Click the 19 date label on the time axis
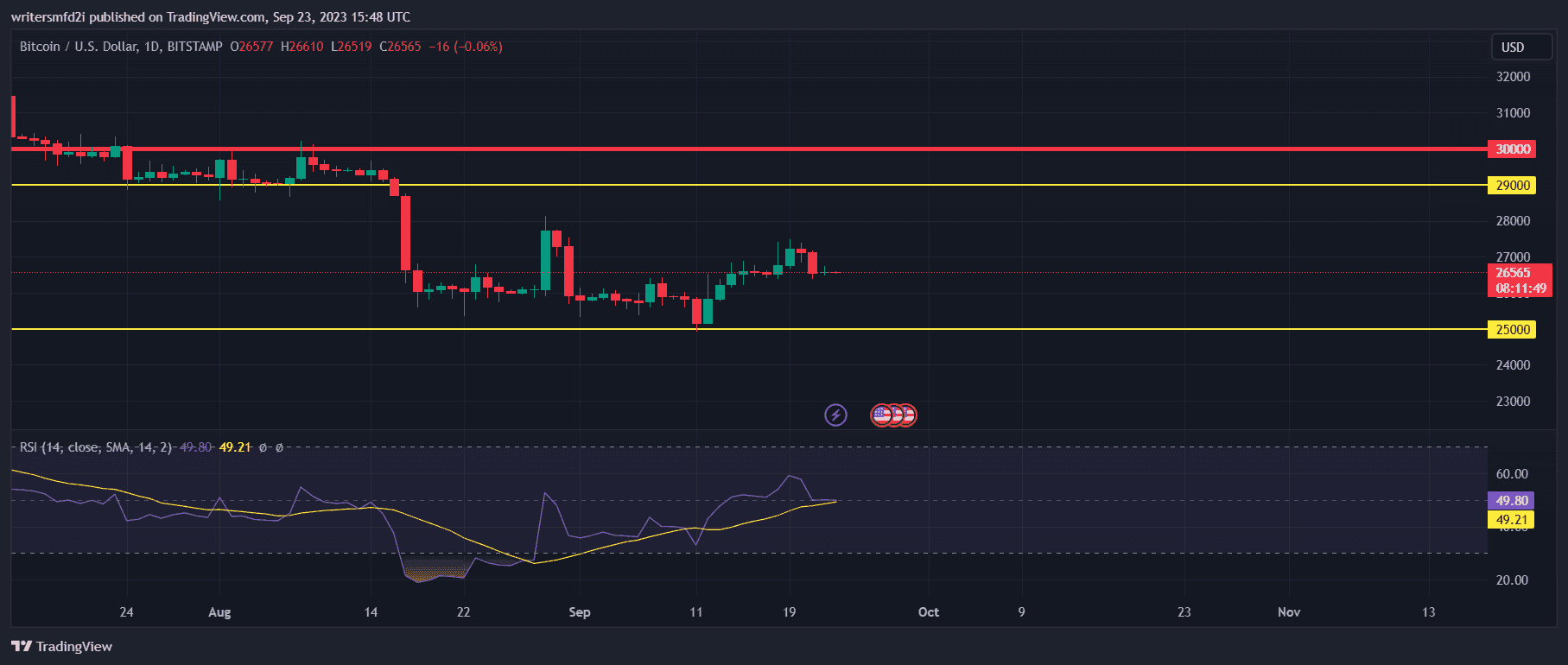 point(789,612)
